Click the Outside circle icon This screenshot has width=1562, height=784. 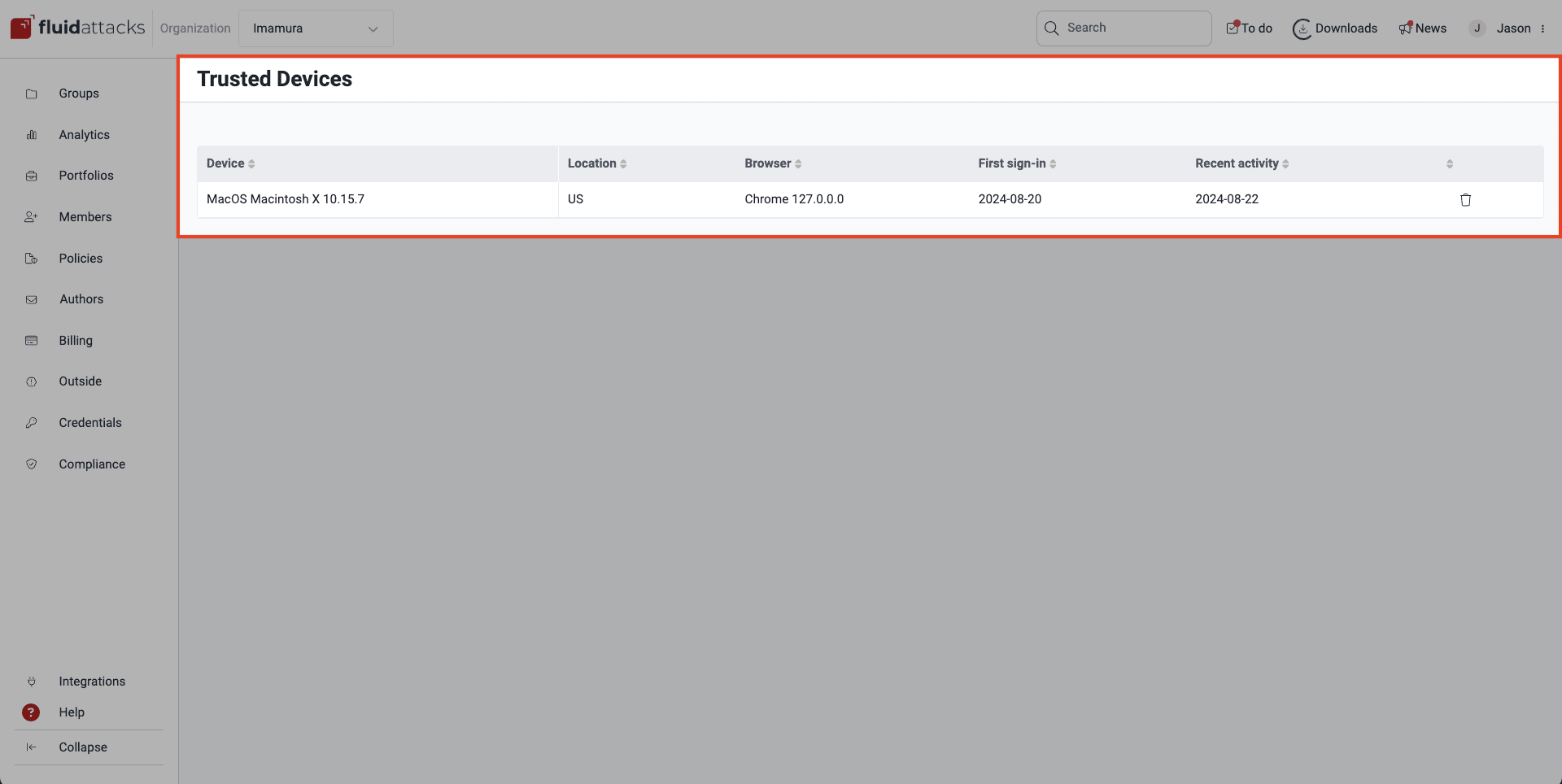pyautogui.click(x=32, y=381)
